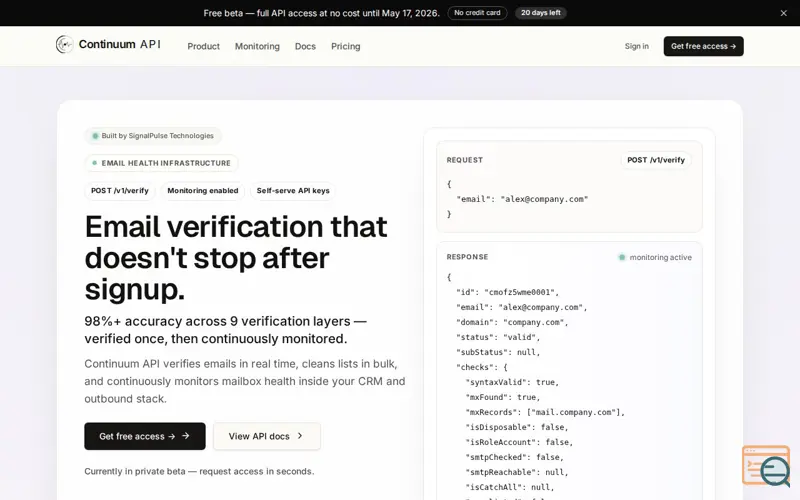
Task: Open the floating chat widget icon
Action: pos(766,466)
